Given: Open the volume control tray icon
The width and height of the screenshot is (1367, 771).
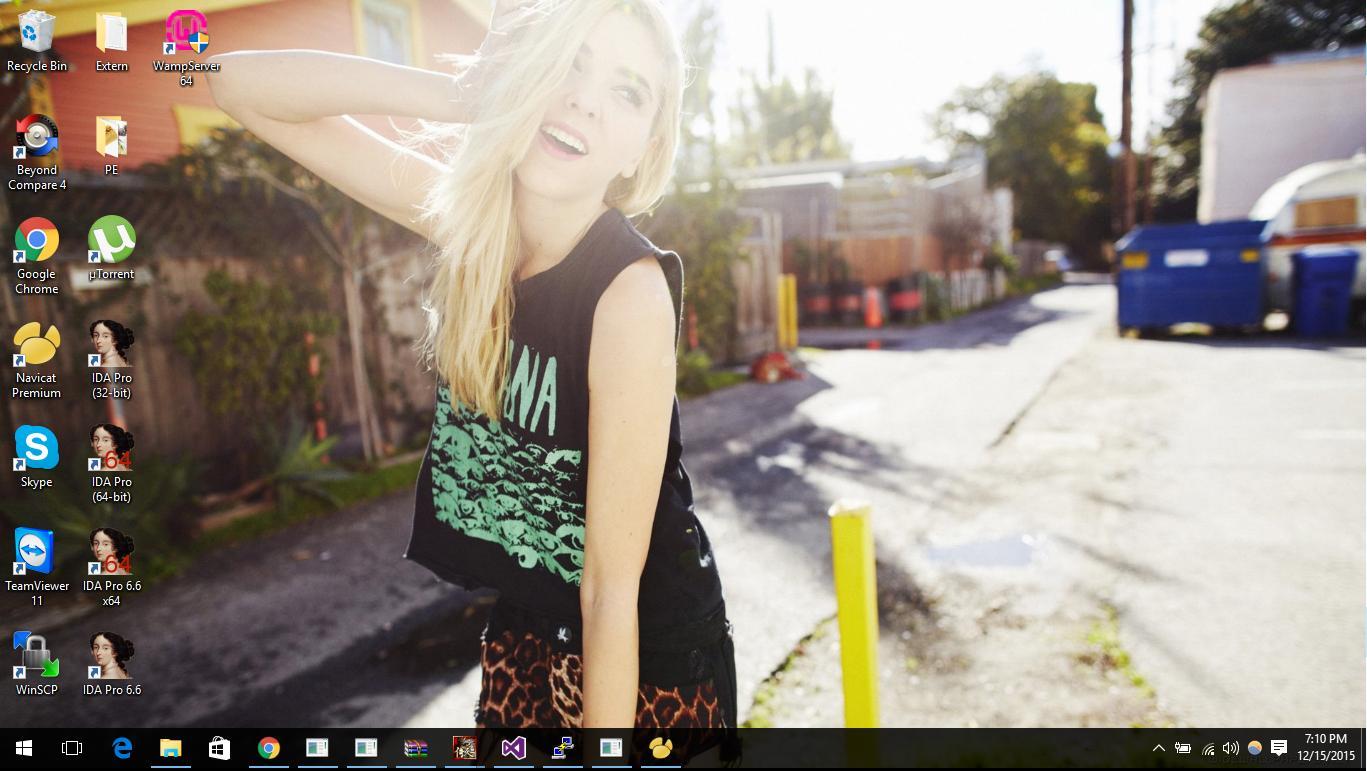Looking at the screenshot, I should coord(1231,748).
